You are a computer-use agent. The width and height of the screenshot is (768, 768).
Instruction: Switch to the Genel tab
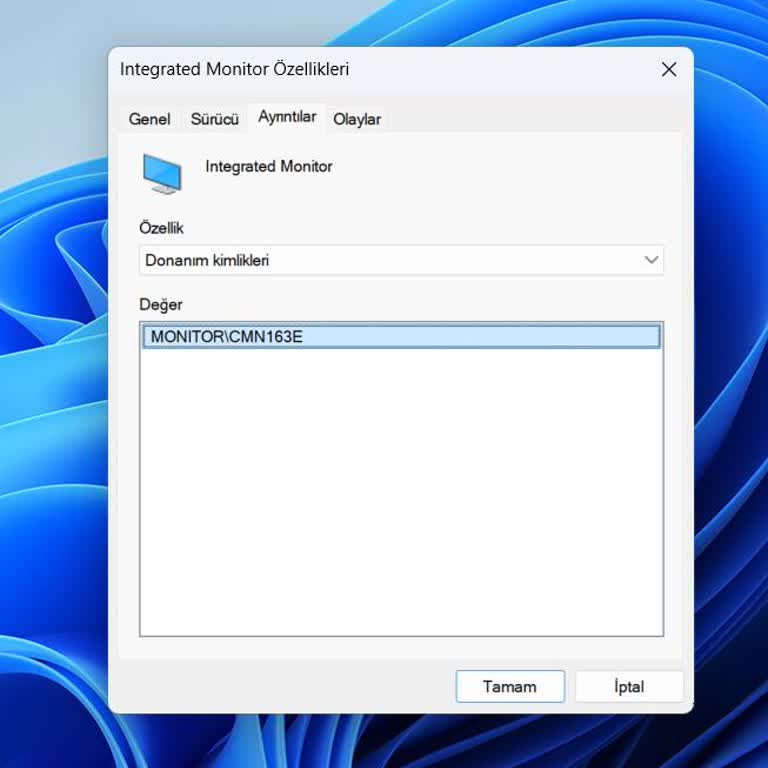149,119
